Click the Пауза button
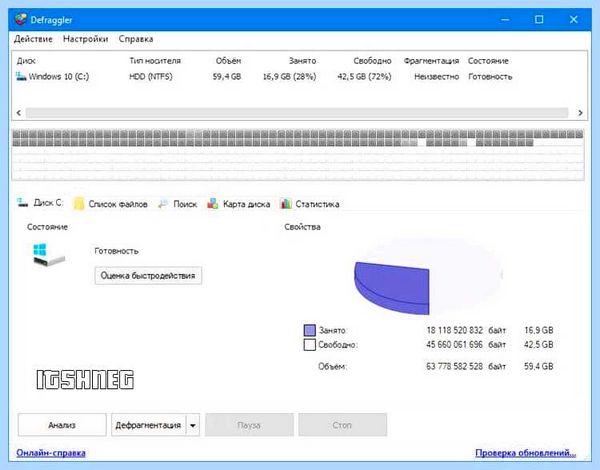The height and width of the screenshot is (470, 600). [249, 425]
